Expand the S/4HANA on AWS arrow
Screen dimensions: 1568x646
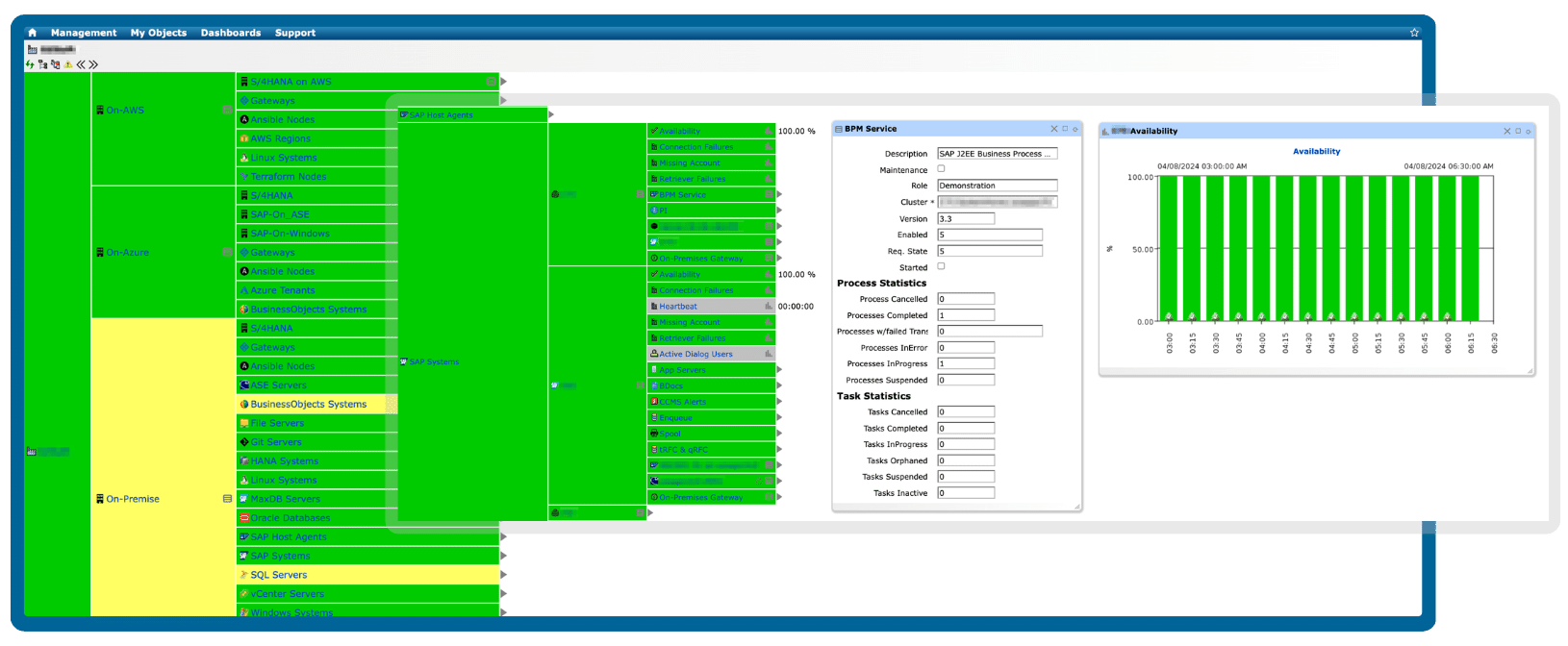point(503,82)
